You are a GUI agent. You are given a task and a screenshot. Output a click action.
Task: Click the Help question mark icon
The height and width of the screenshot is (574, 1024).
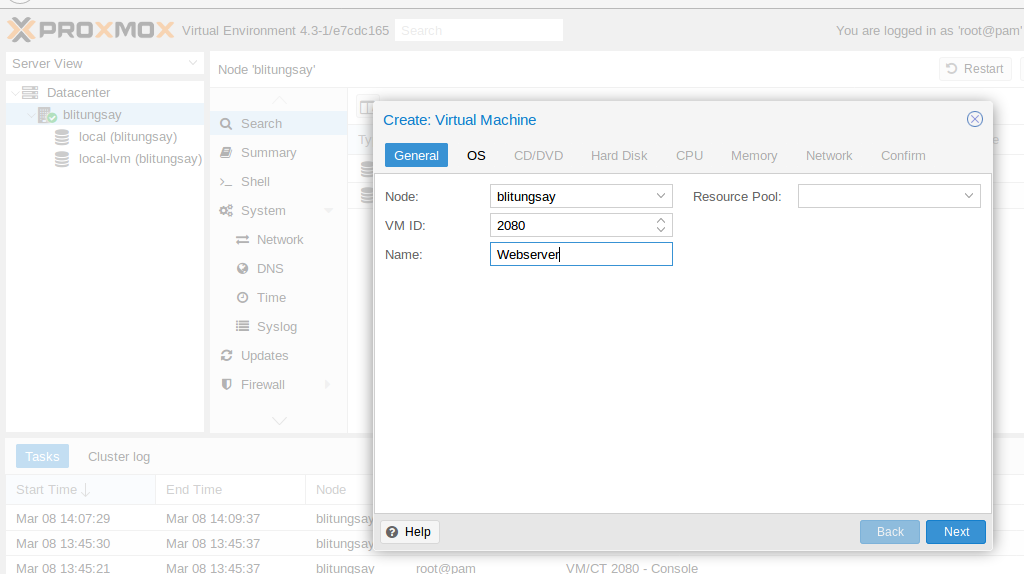click(392, 532)
